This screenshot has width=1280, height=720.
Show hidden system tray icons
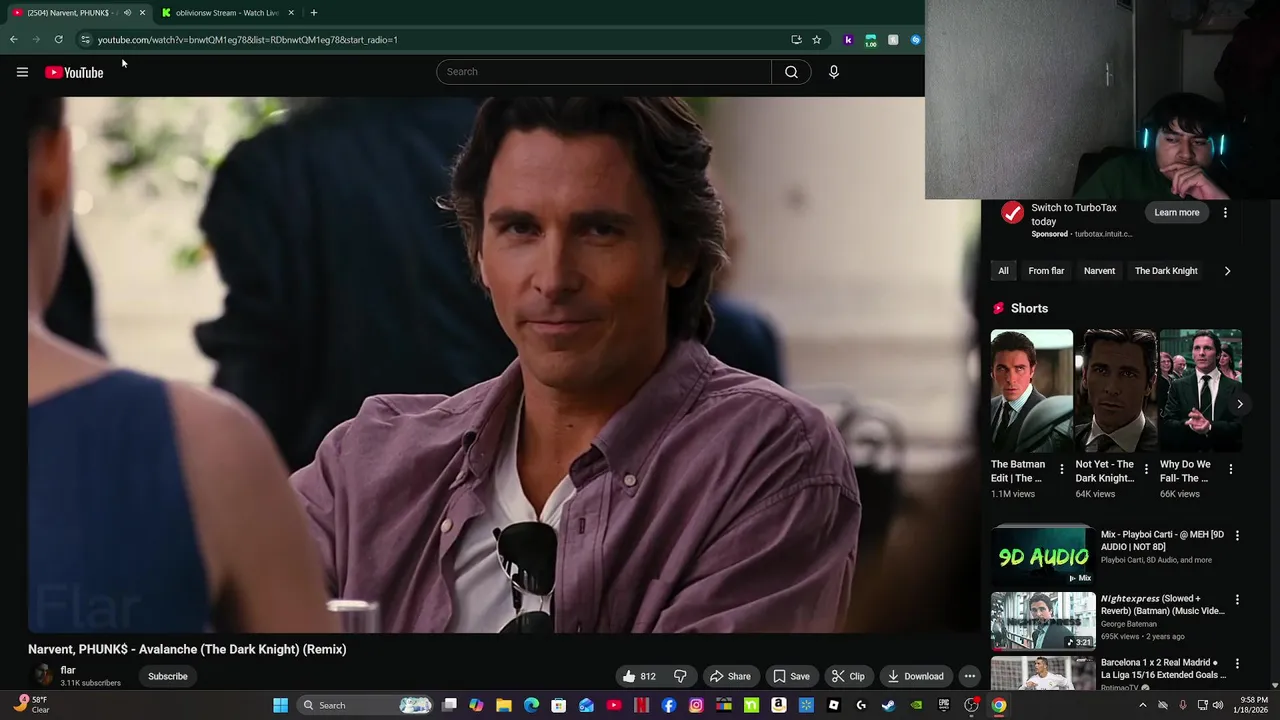tap(1142, 705)
